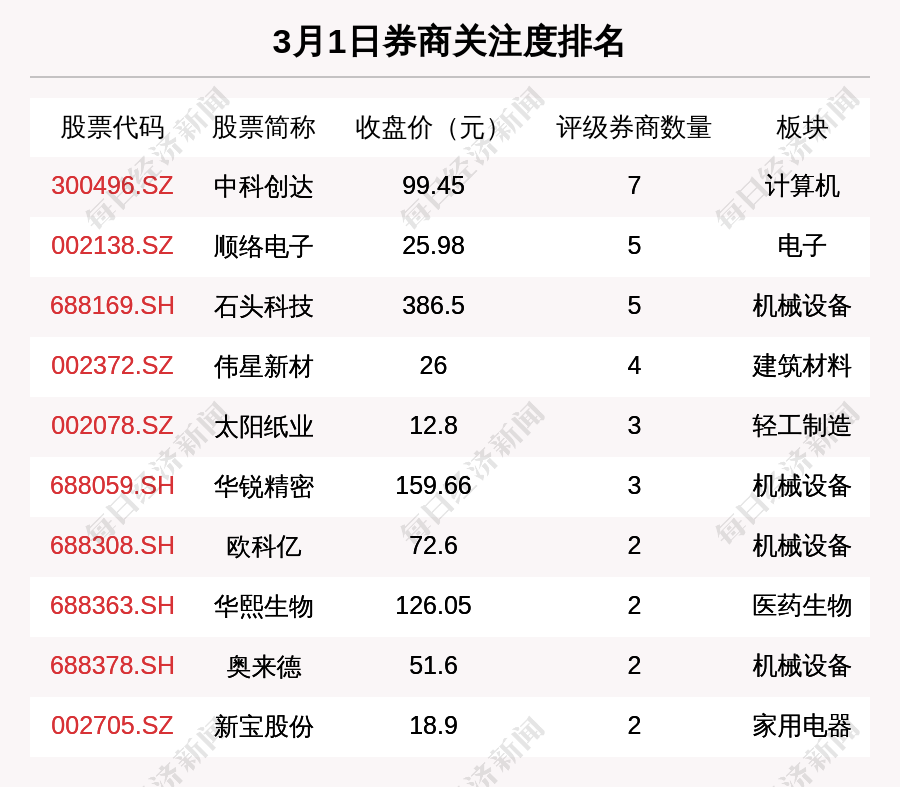Select stock name 新宝股份
This screenshot has height=787, width=900.
pyautogui.click(x=263, y=726)
